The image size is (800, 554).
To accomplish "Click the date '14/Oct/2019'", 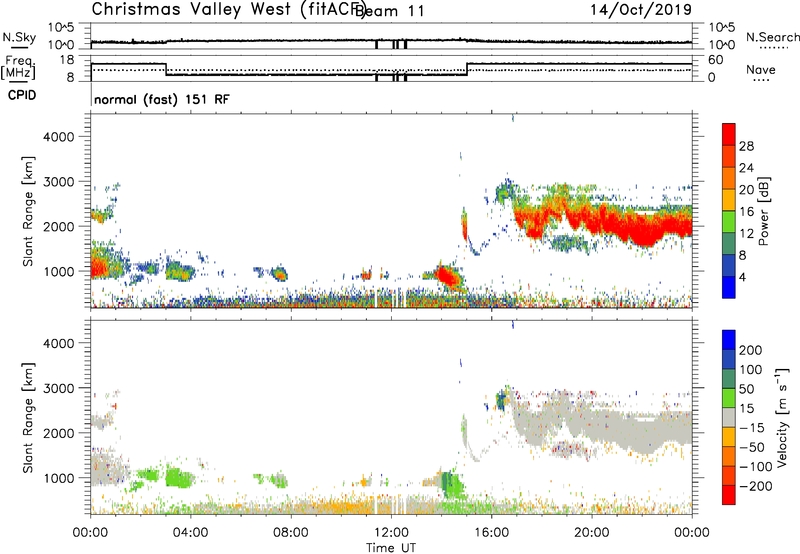I will click(641, 10).
